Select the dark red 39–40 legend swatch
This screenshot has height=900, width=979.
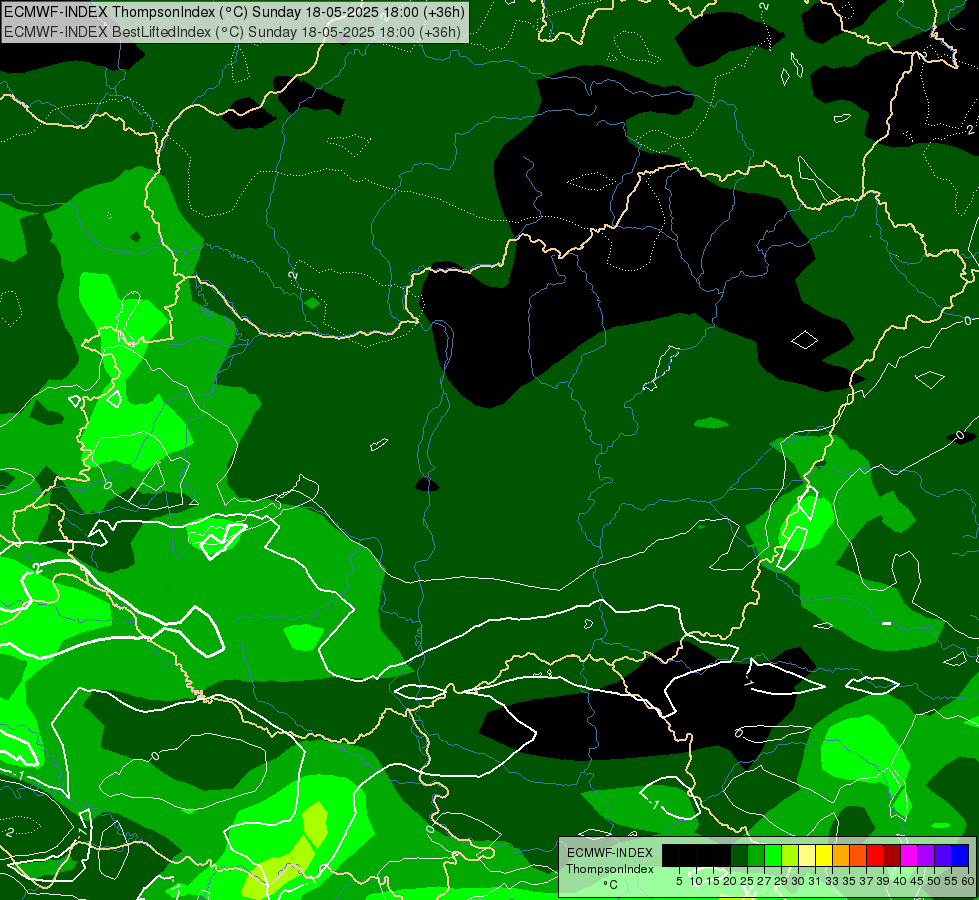893,856
